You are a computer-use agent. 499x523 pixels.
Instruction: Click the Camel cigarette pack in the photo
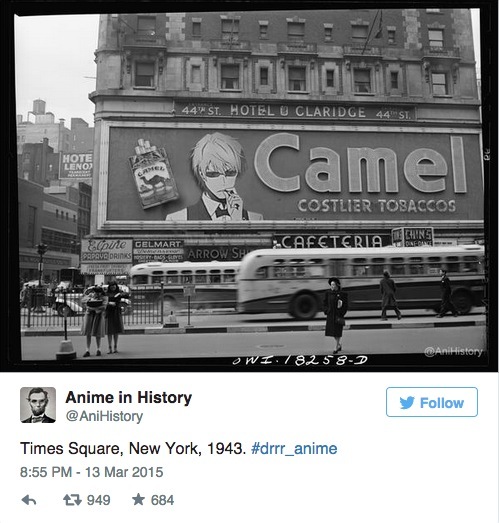(x=153, y=175)
